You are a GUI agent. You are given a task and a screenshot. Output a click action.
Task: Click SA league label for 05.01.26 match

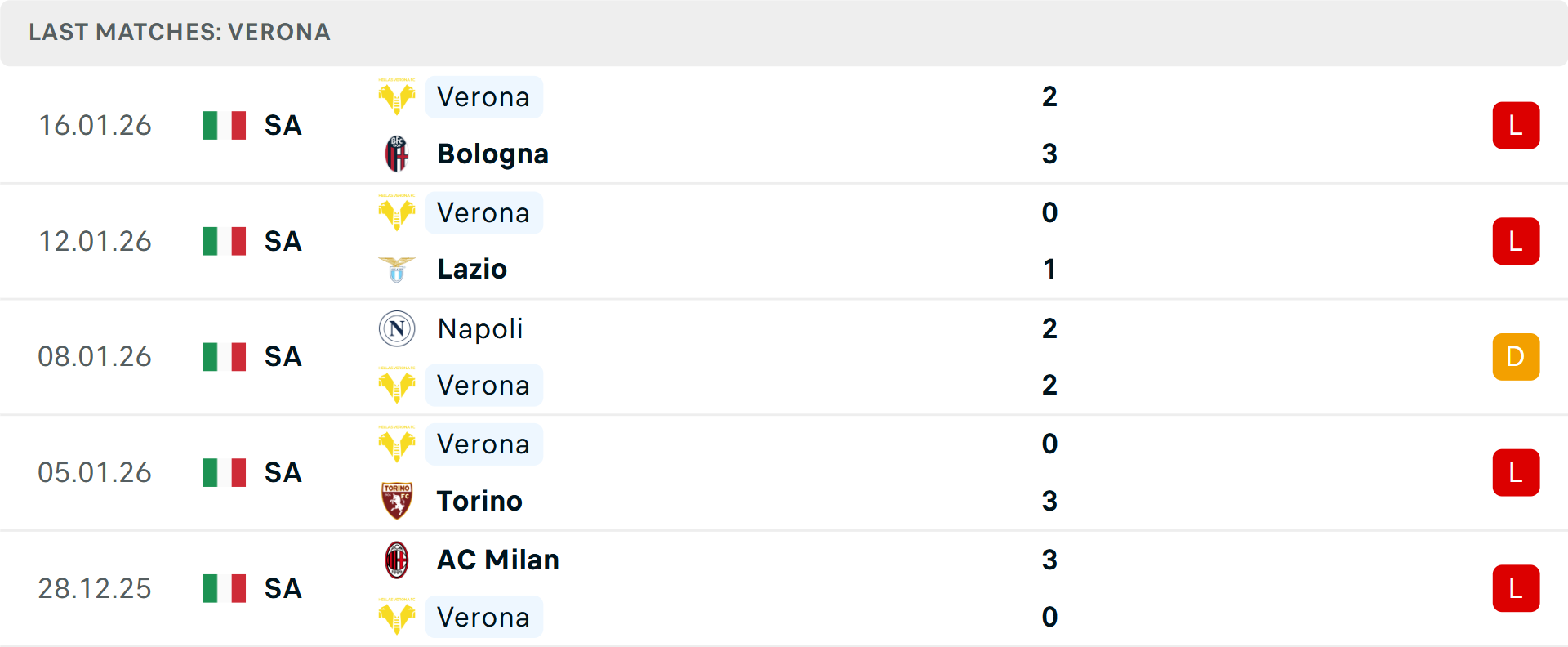(x=283, y=473)
